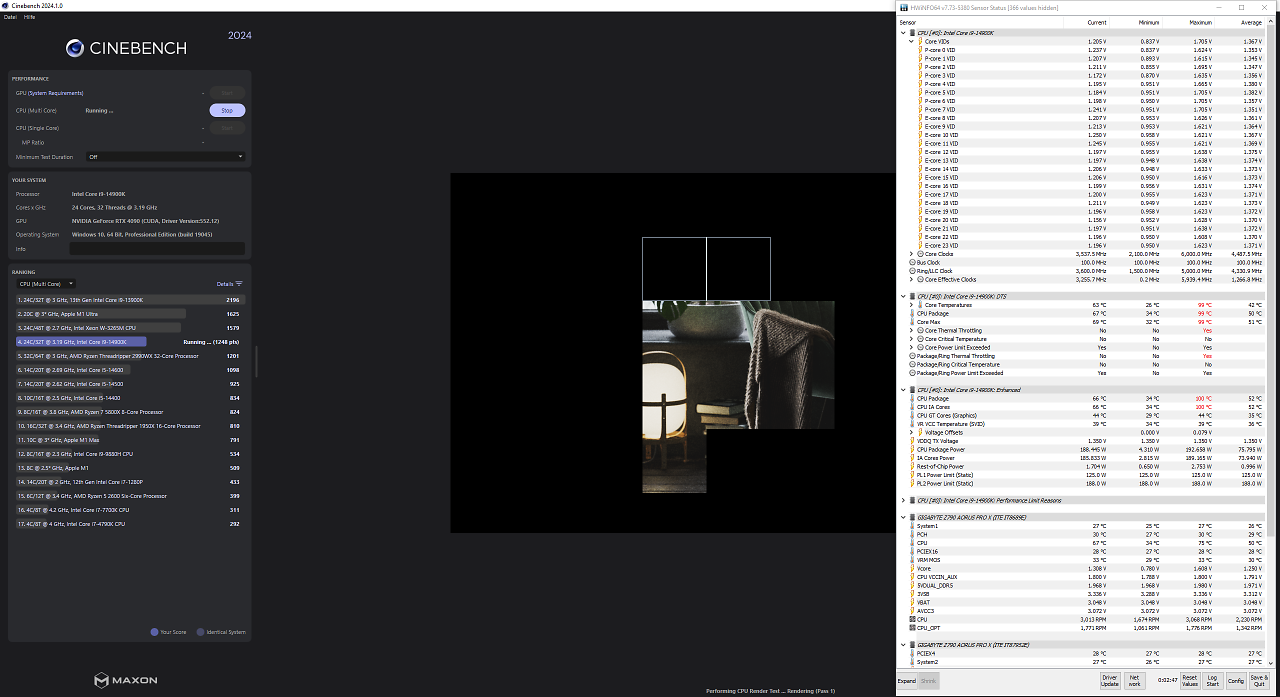Click the fan icon beside CPU_OPT
Screen dimensions: 1280x697
click(913, 627)
